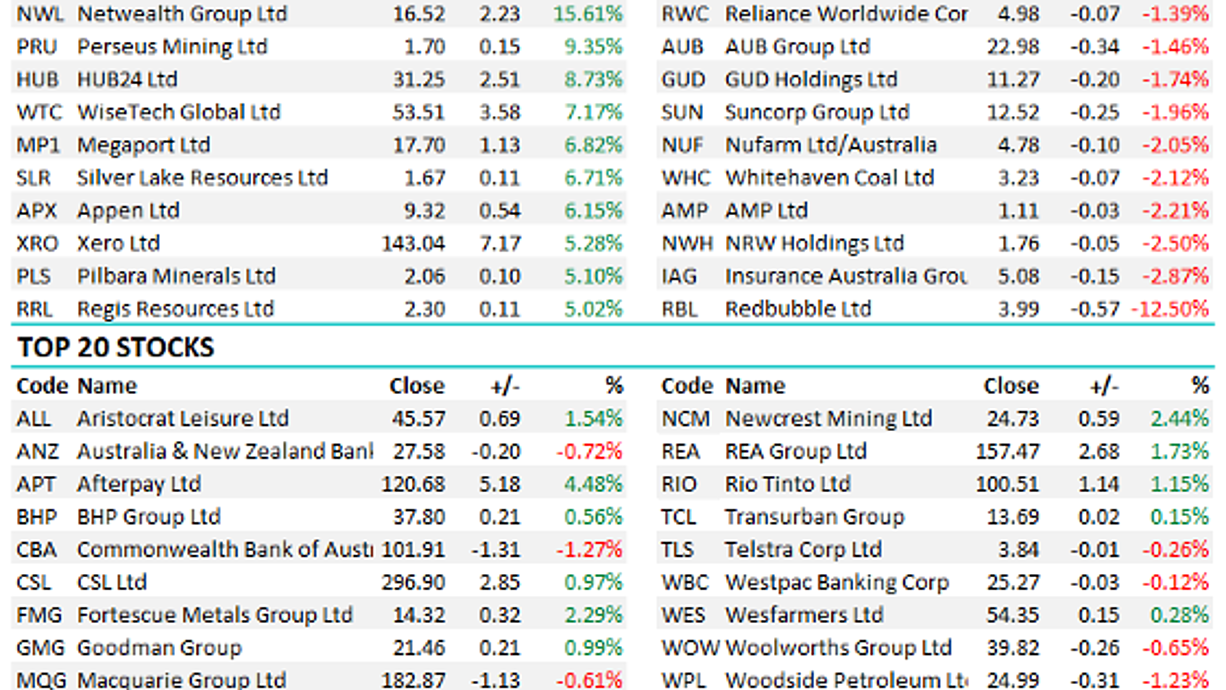Click AMP Ltd company name
The height and width of the screenshot is (690, 1226).
766,211
